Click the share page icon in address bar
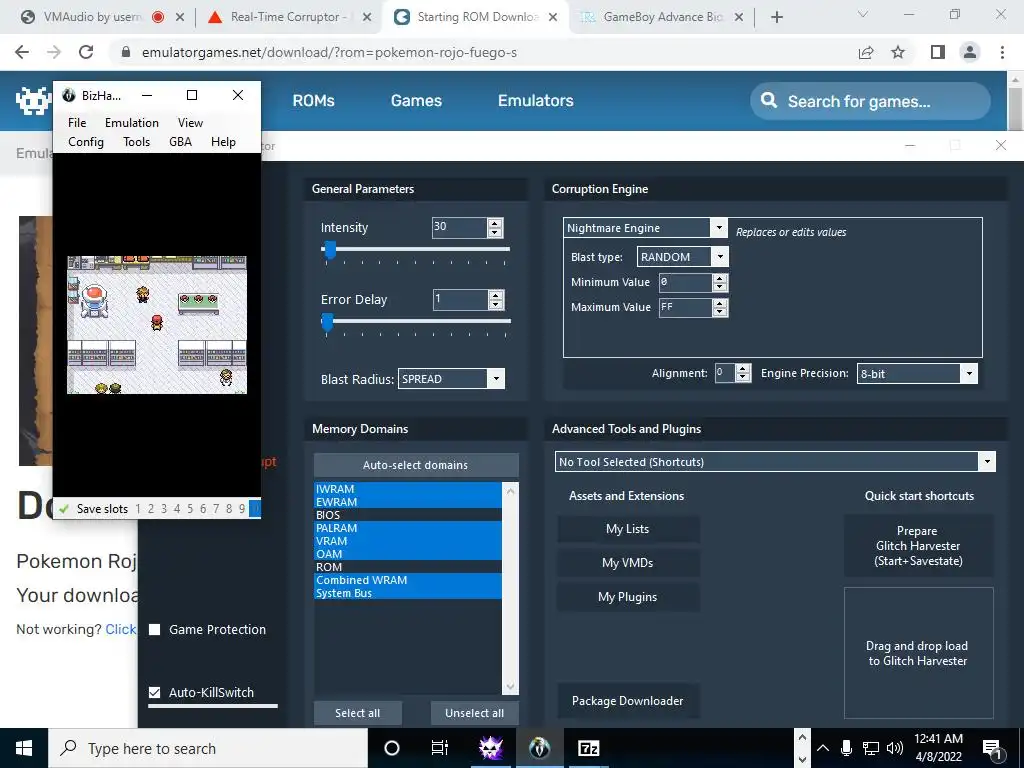The width and height of the screenshot is (1024, 768). [866, 52]
